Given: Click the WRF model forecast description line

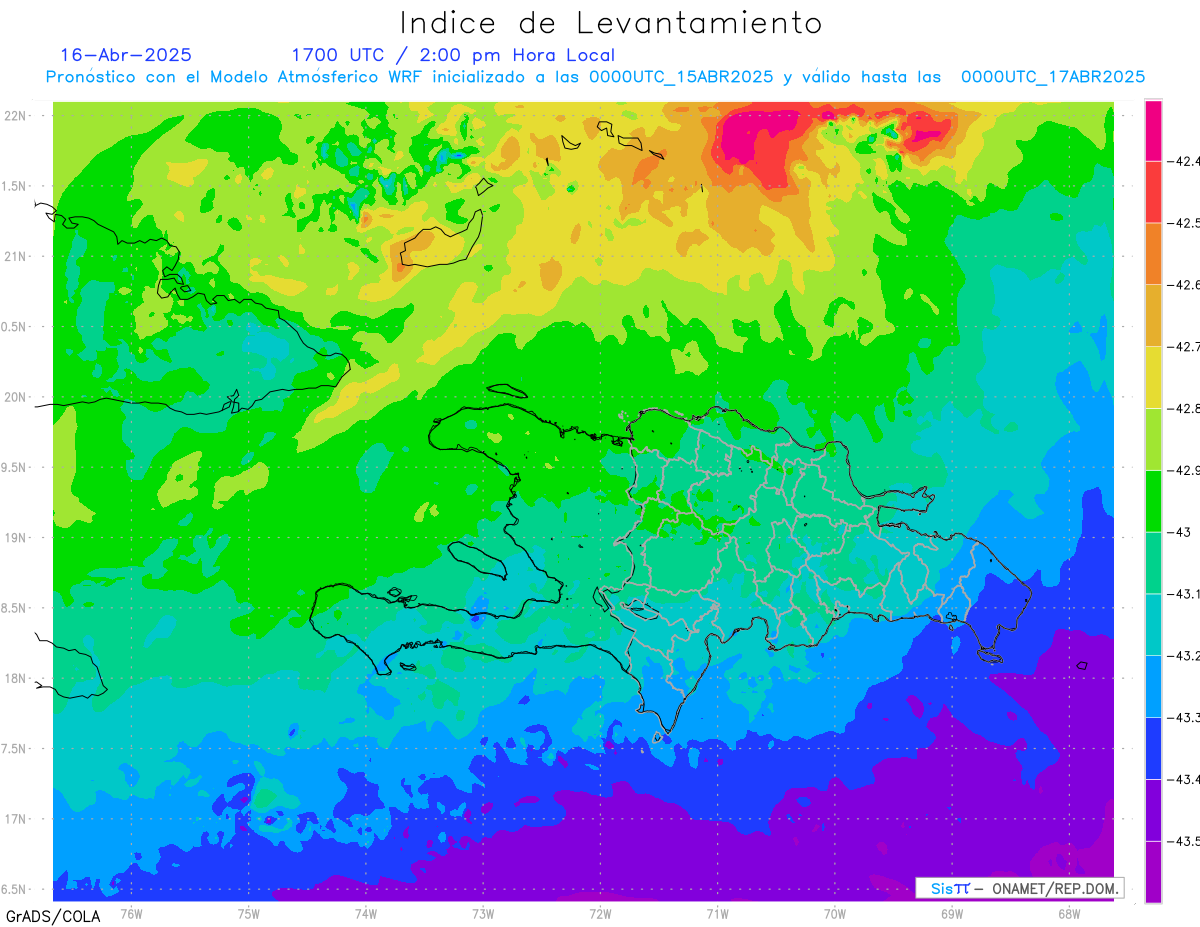Looking at the screenshot, I should pos(596,77).
